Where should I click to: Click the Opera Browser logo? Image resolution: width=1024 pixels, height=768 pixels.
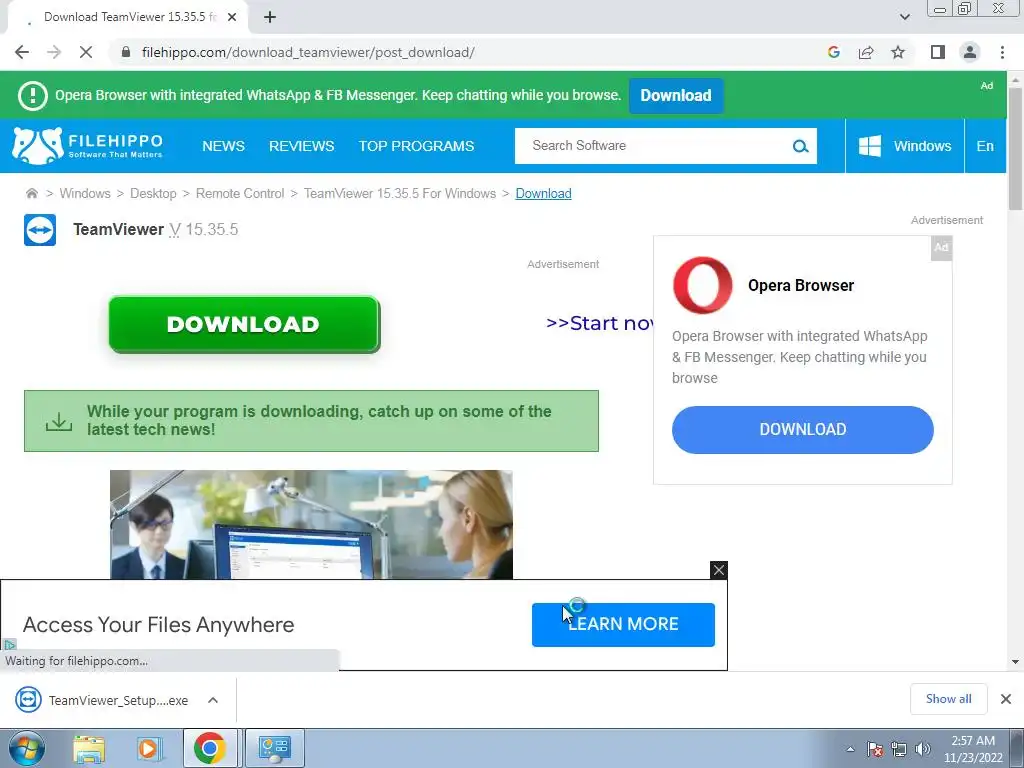tap(702, 285)
